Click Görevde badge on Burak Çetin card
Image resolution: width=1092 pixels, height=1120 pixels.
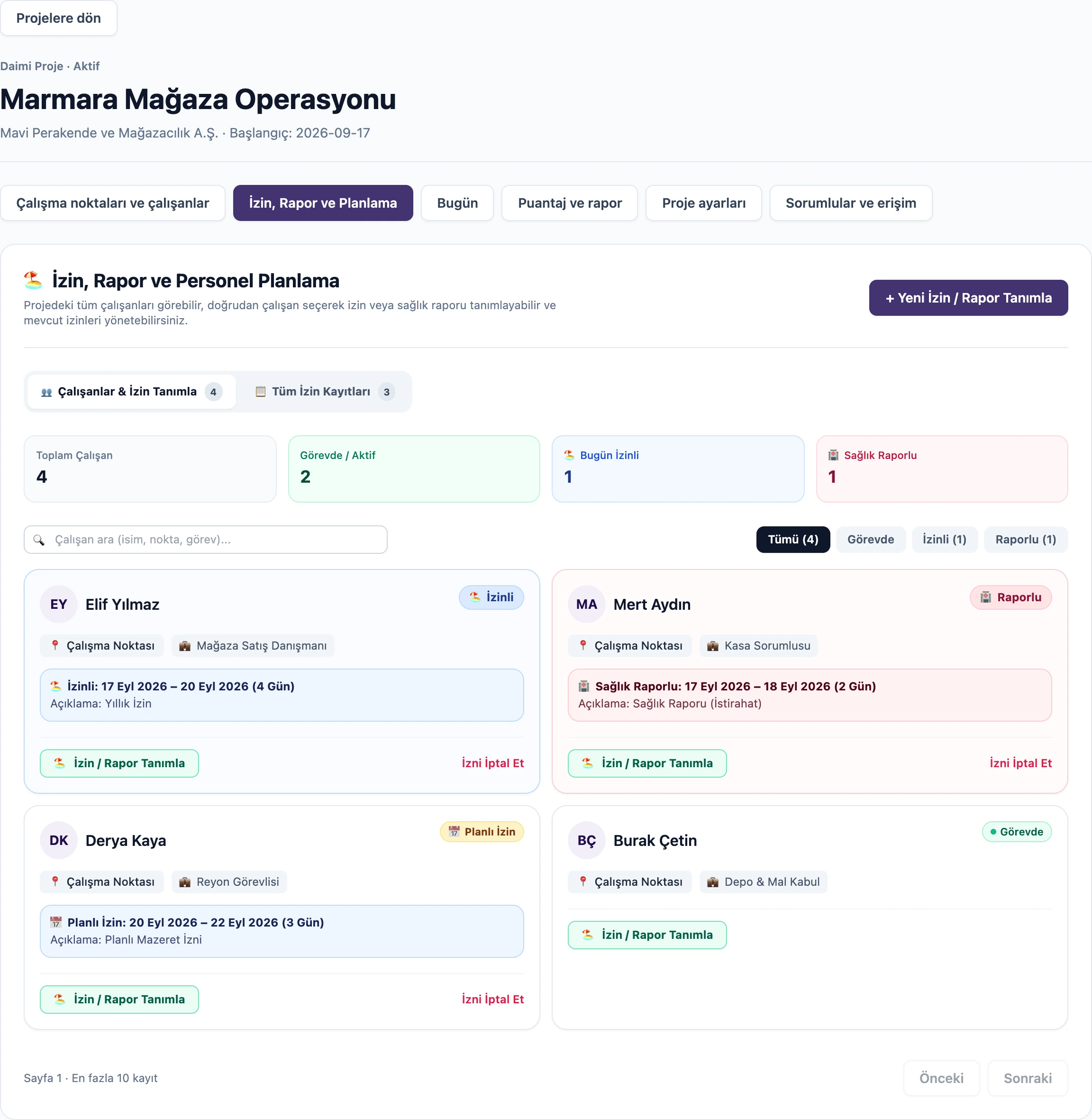[1017, 832]
